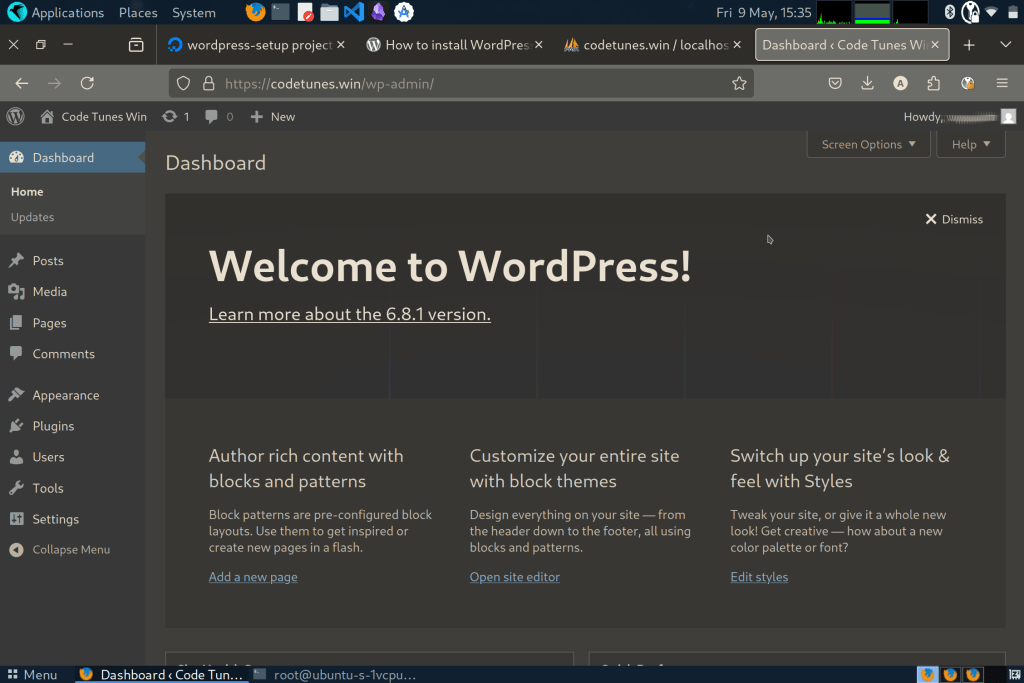This screenshot has height=683, width=1024.
Task: Go to the Updates submenu item
Action: tap(33, 217)
